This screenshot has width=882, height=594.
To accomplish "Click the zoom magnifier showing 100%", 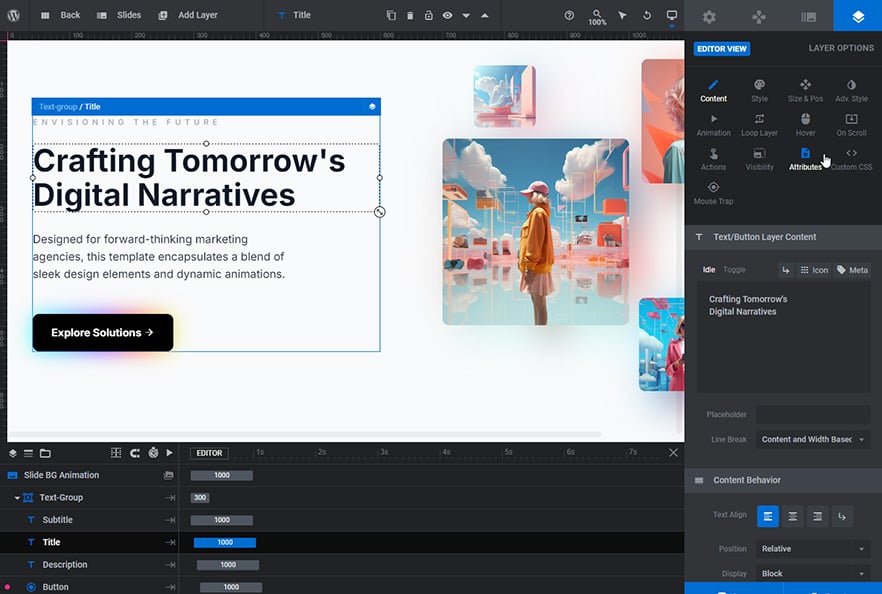I will coord(595,16).
